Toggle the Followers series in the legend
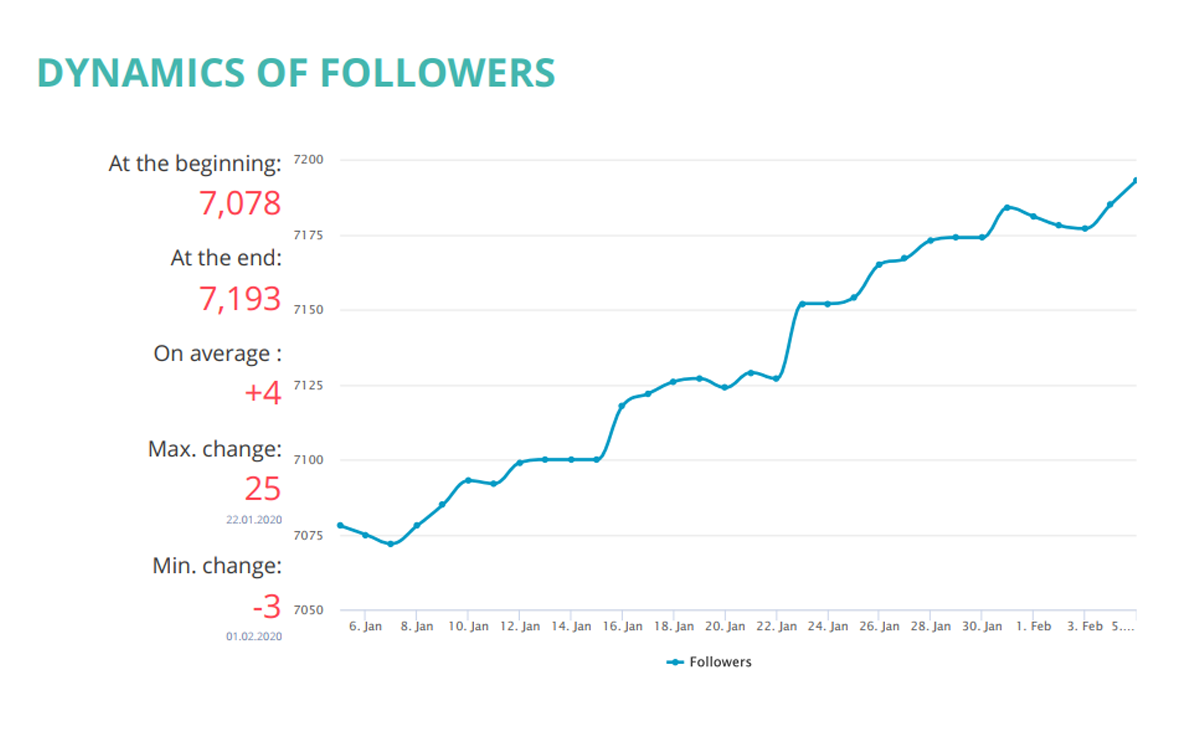Screen dimensions: 1196x752 coord(709,662)
